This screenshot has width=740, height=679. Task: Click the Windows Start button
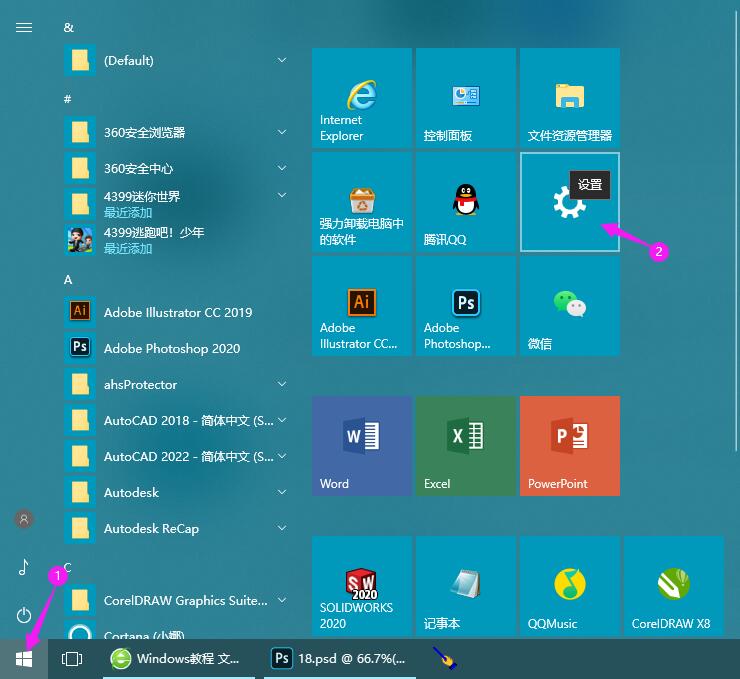(x=24, y=659)
